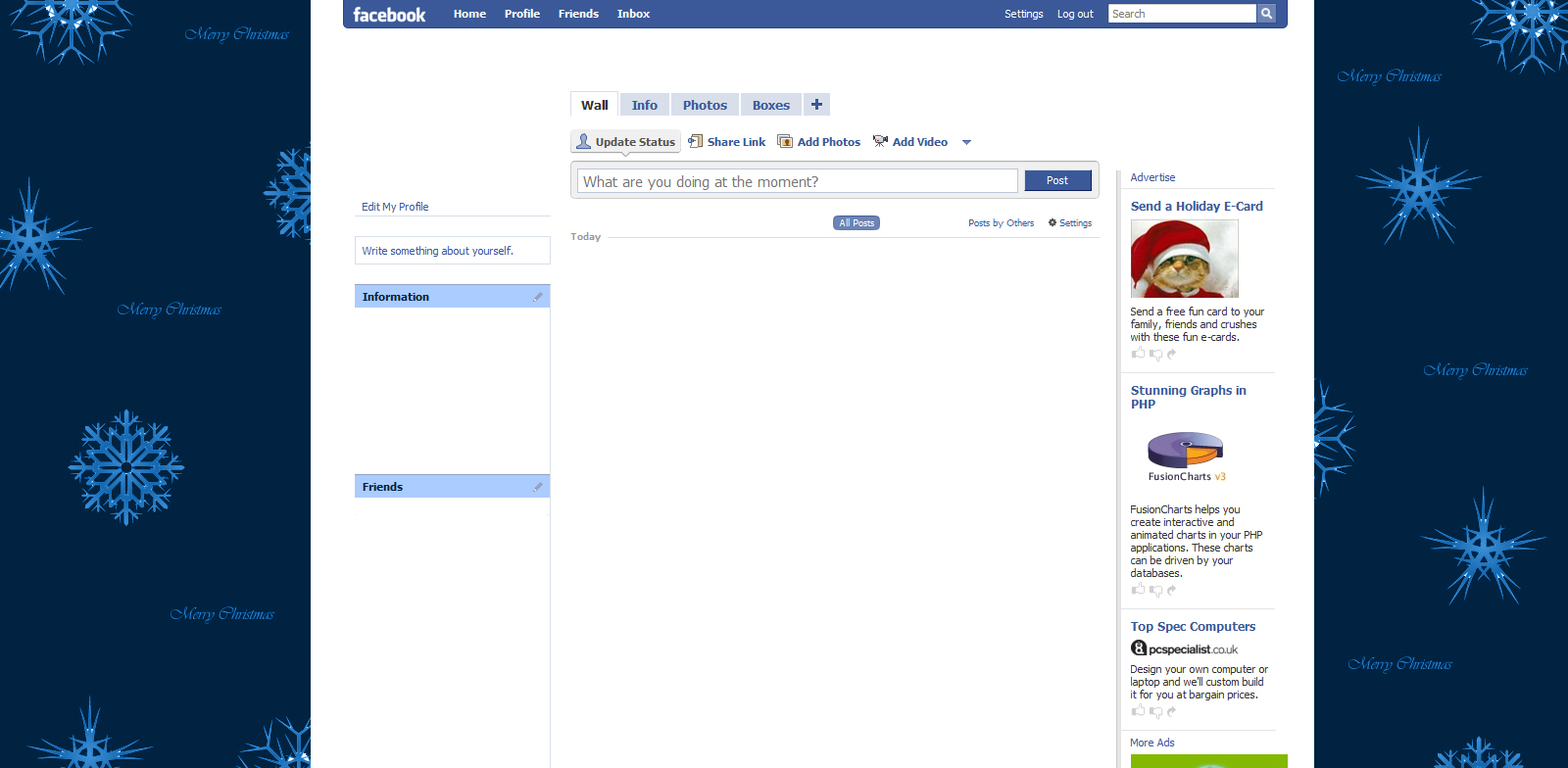Click the FusionCharts pie chart image

[1186, 456]
